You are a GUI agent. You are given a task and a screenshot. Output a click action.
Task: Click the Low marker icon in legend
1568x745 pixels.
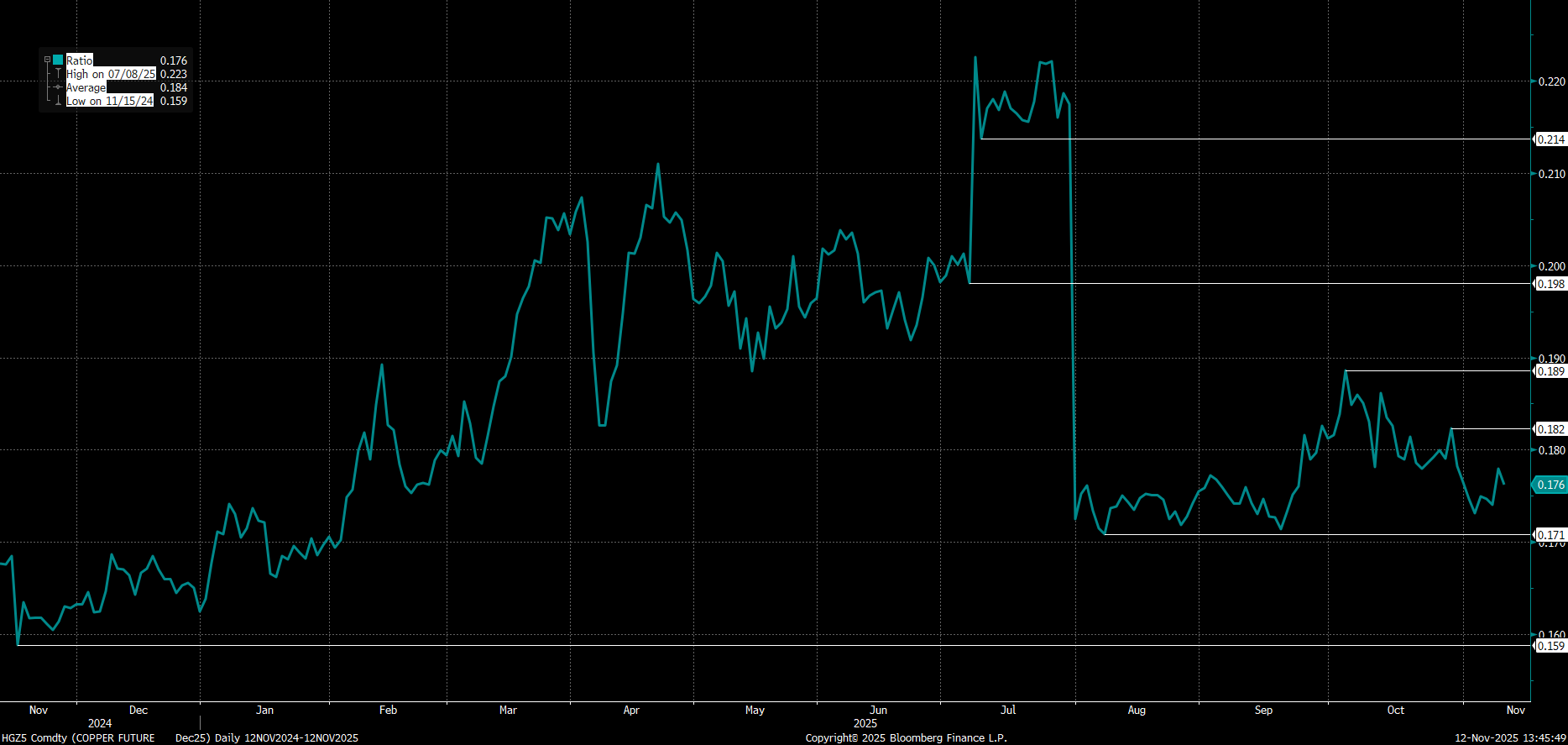coord(58,101)
